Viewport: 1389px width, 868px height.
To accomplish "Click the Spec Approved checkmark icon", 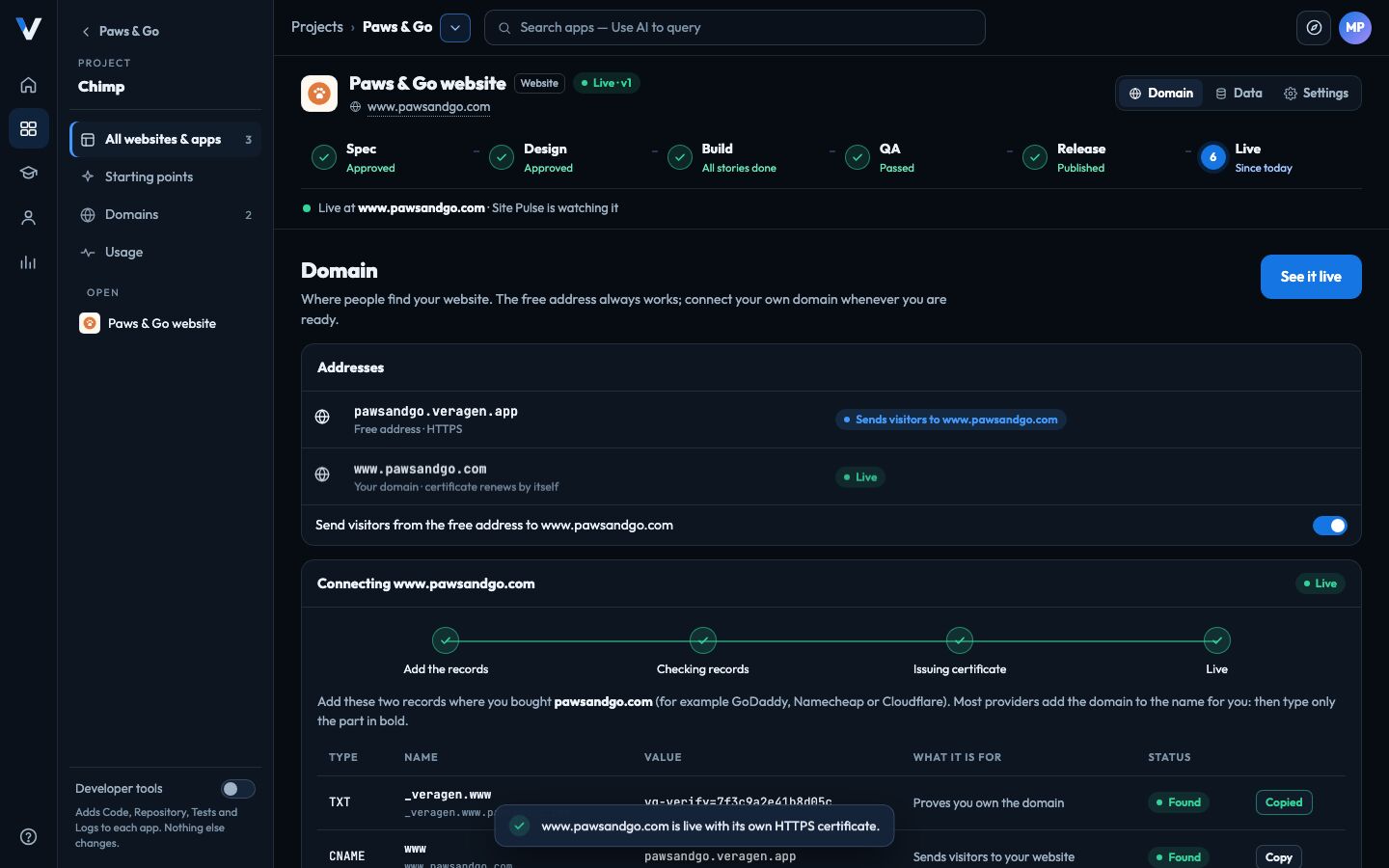I will (x=324, y=157).
